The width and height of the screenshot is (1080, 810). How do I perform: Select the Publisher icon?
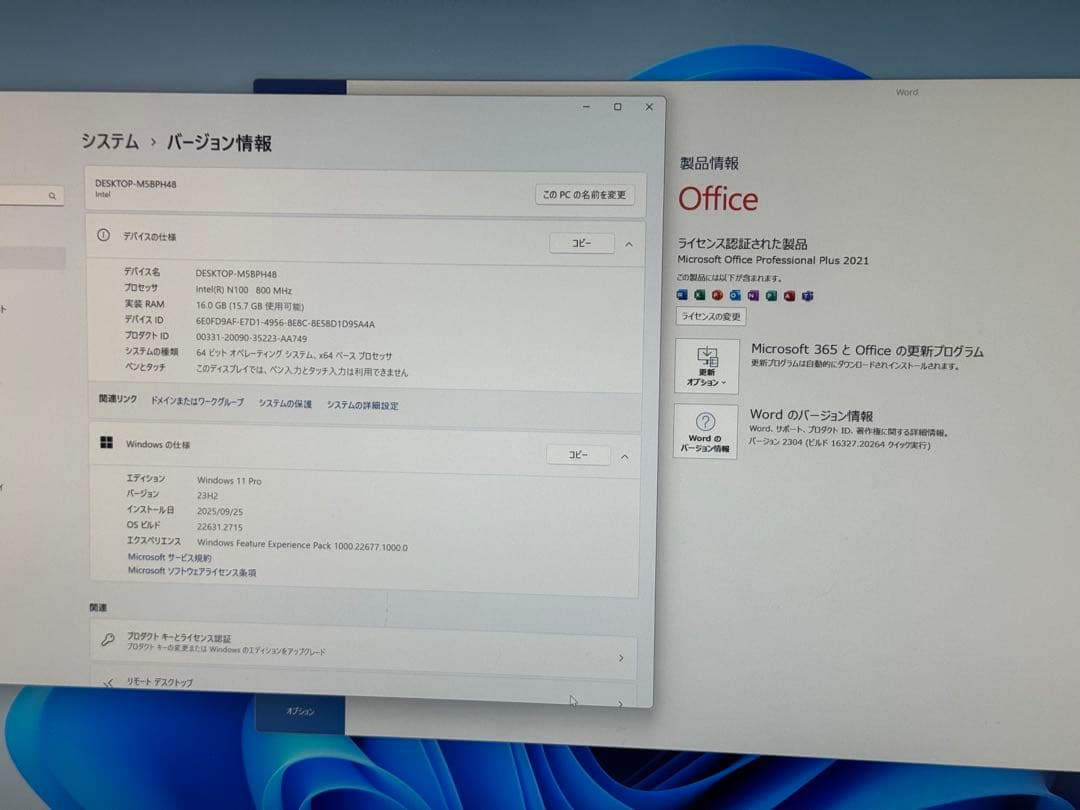click(770, 295)
